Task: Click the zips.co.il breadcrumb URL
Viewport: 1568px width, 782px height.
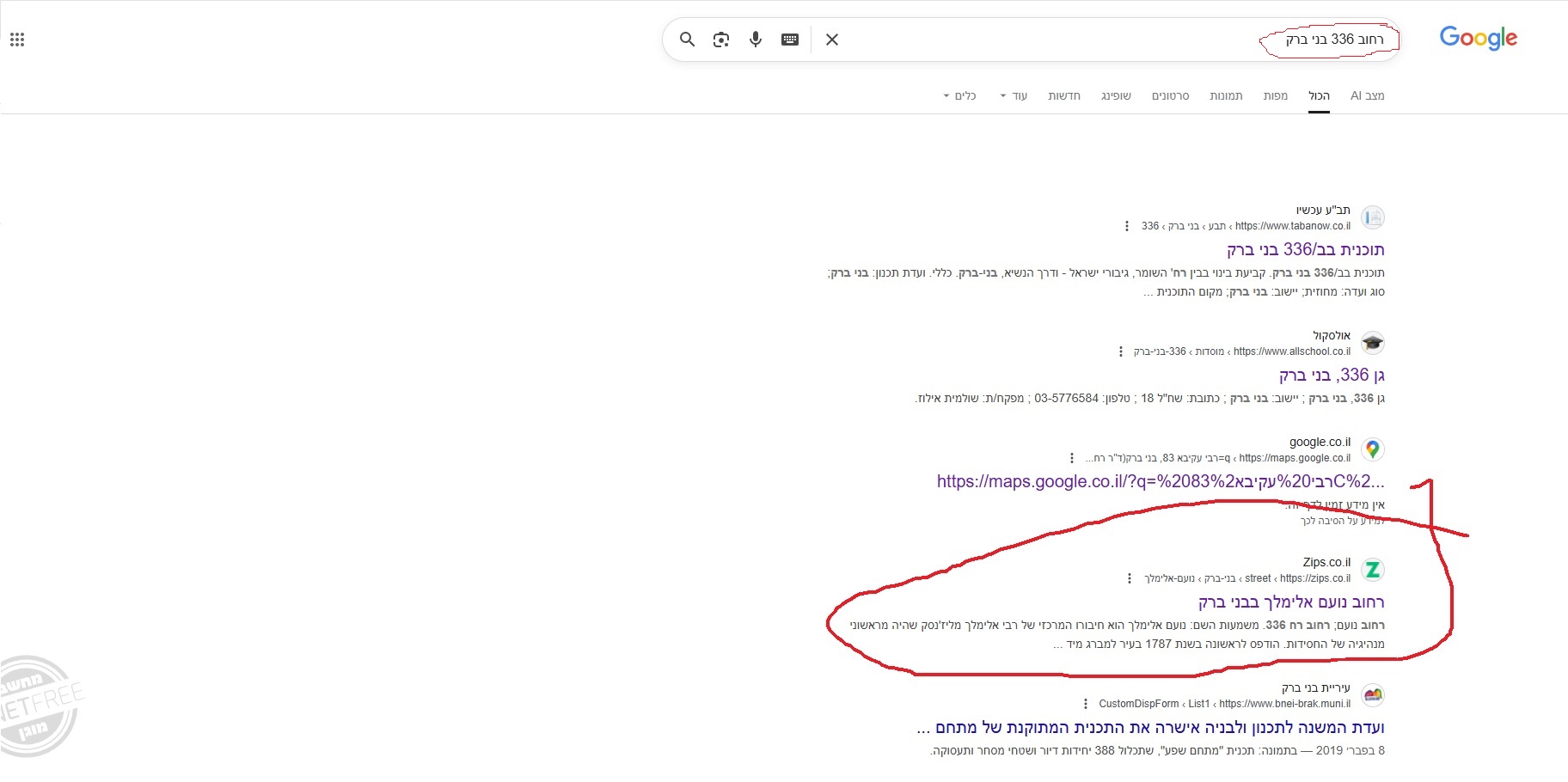Action: (1247, 578)
